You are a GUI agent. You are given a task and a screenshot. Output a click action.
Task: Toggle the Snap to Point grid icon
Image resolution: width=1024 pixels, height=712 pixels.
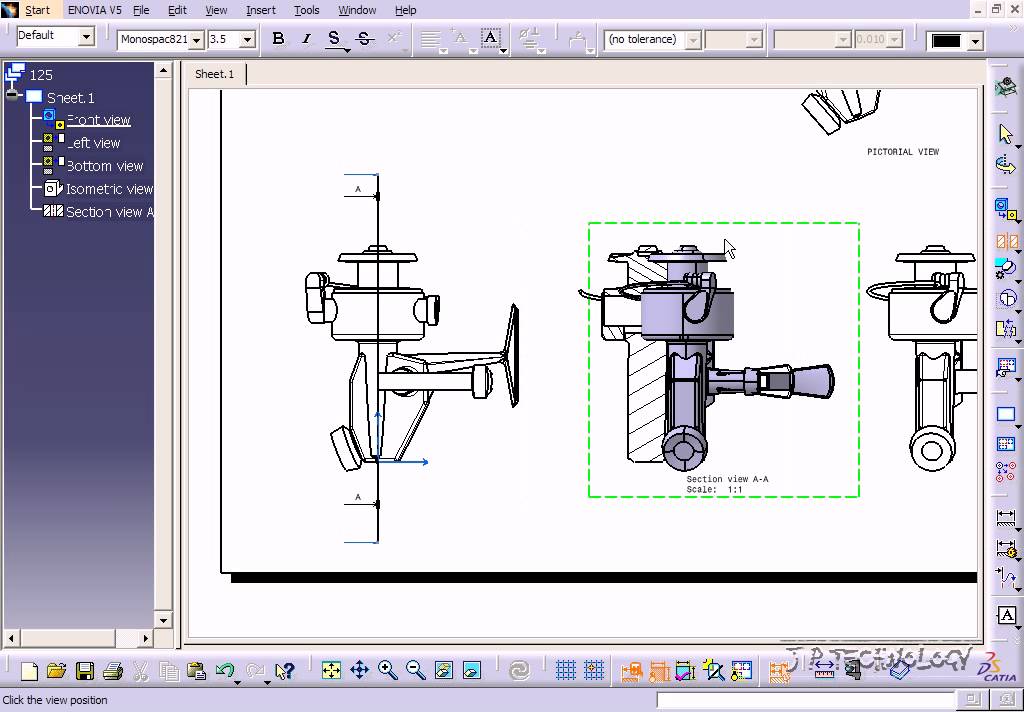[x=594, y=670]
